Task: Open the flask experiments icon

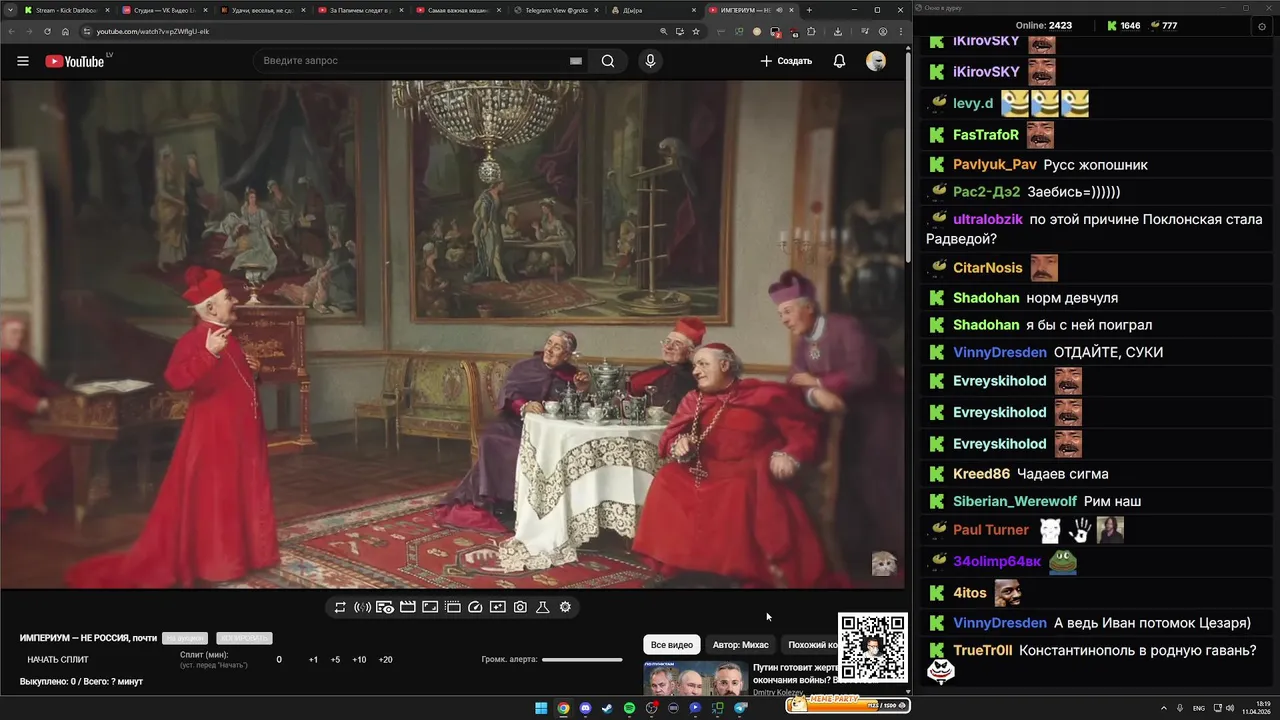Action: pos(543,607)
